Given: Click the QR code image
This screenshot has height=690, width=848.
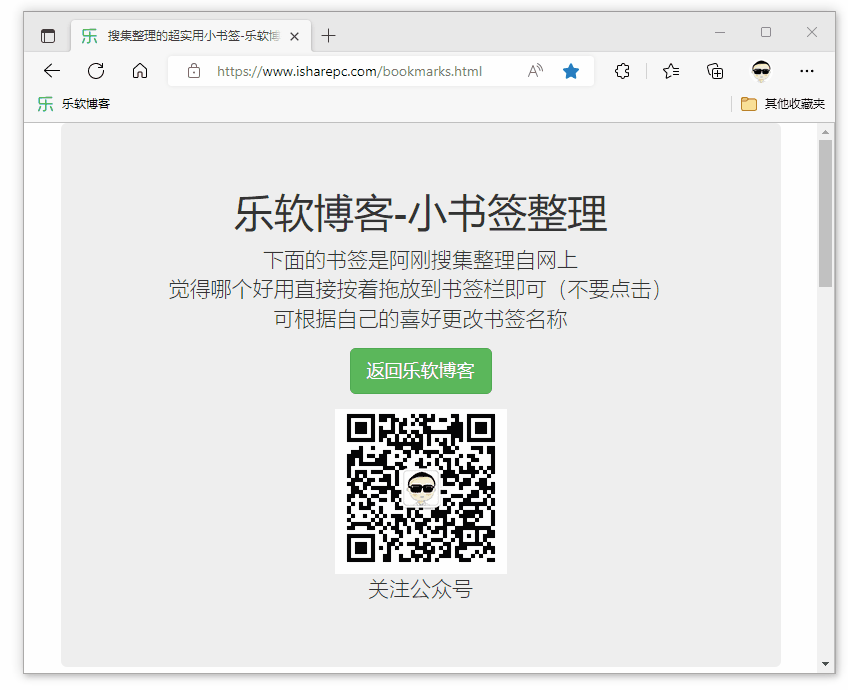Looking at the screenshot, I should click(421, 491).
